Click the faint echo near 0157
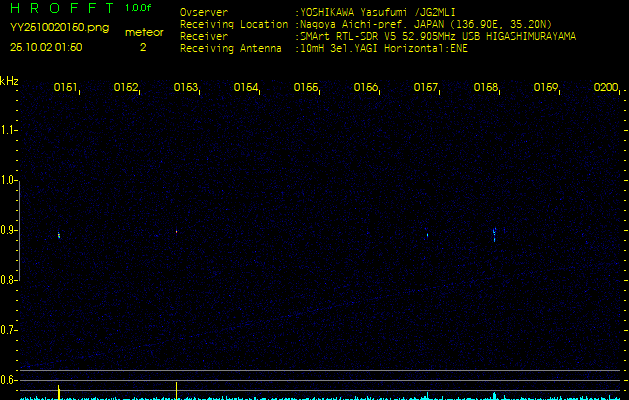The width and height of the screenshot is (629, 400). pos(427,235)
